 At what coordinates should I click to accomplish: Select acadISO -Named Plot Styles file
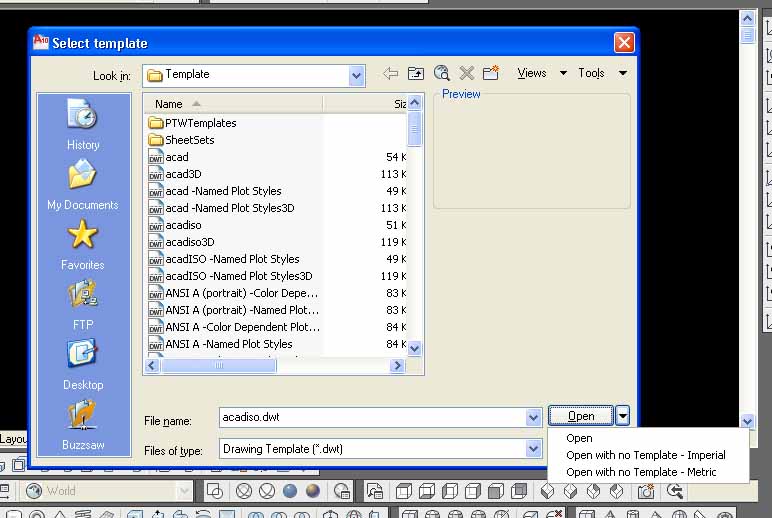coord(224,259)
